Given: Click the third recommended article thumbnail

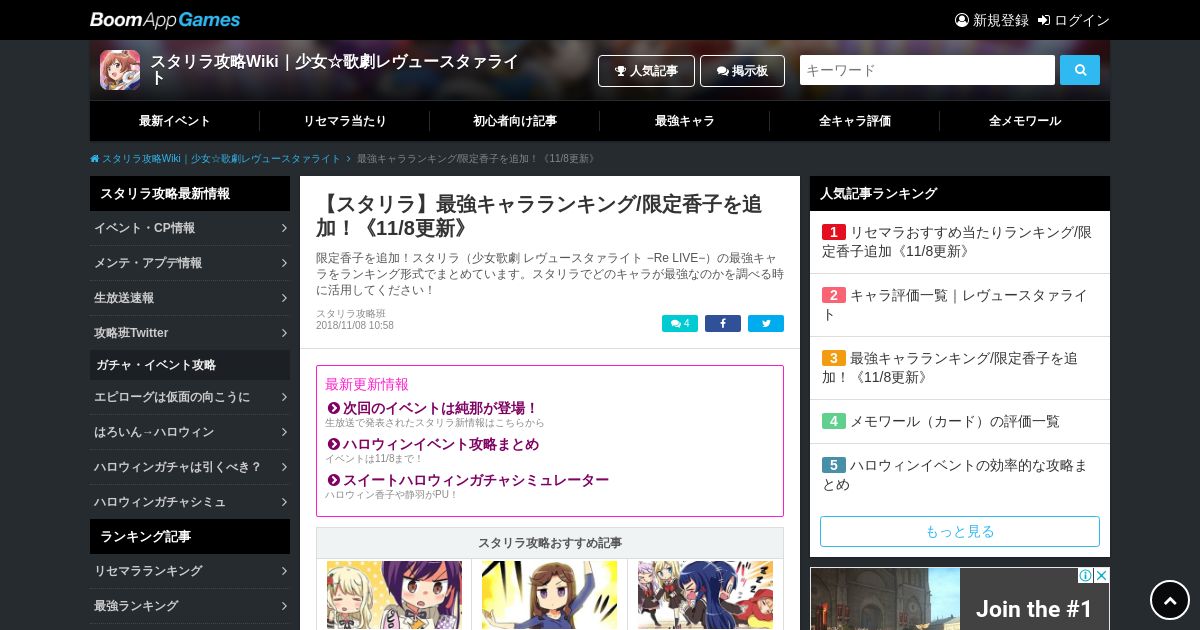Looking at the screenshot, I should [705, 594].
